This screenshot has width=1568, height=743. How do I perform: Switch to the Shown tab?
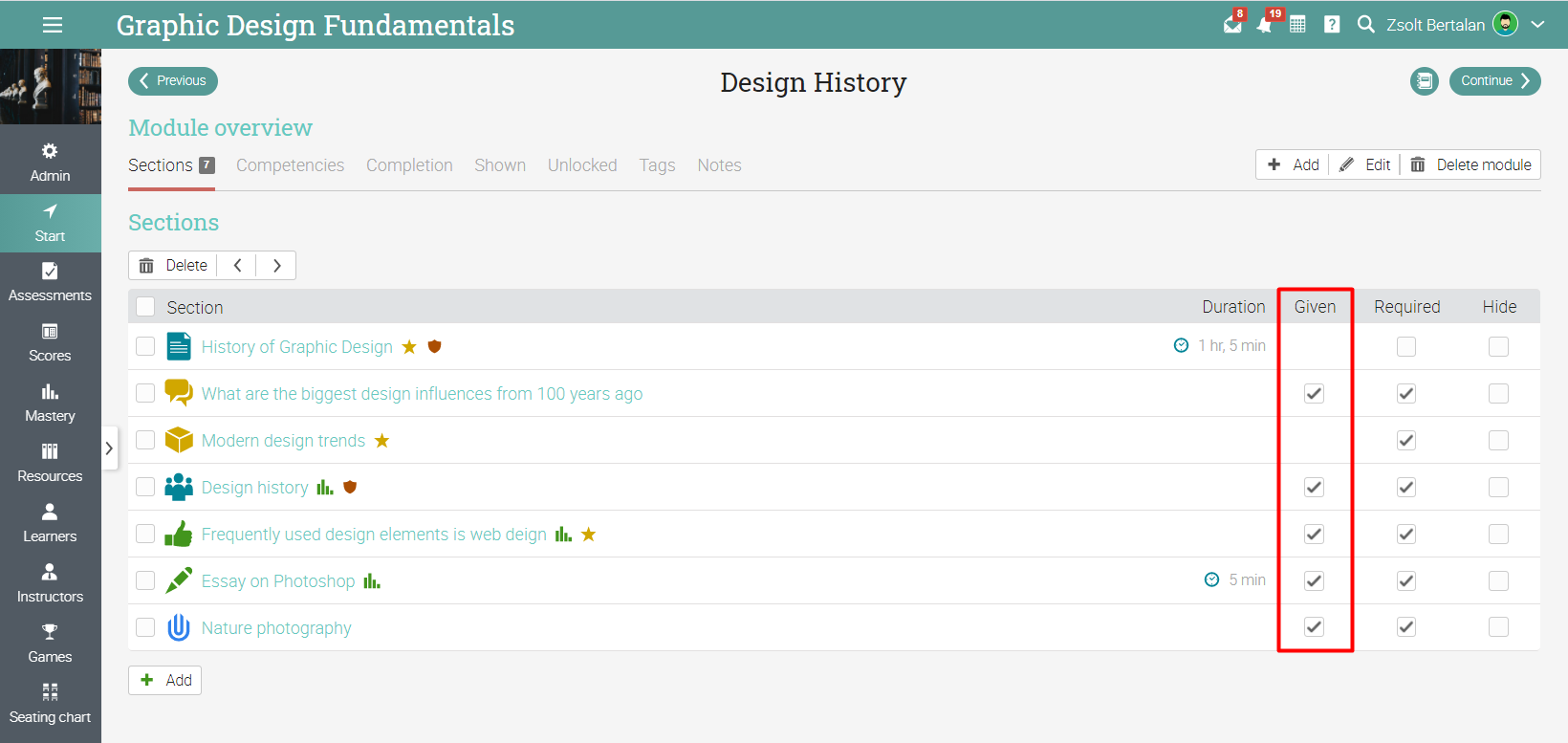[x=500, y=165]
